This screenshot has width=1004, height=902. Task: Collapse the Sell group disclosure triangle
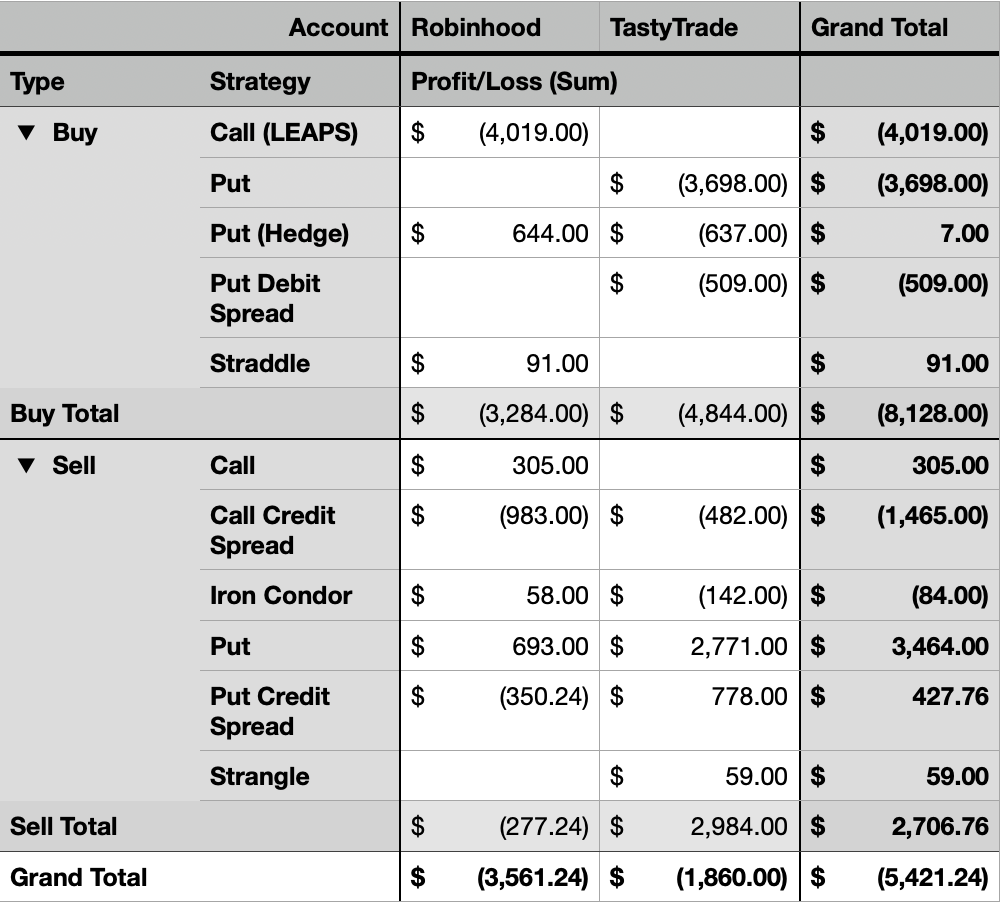pos(27,466)
